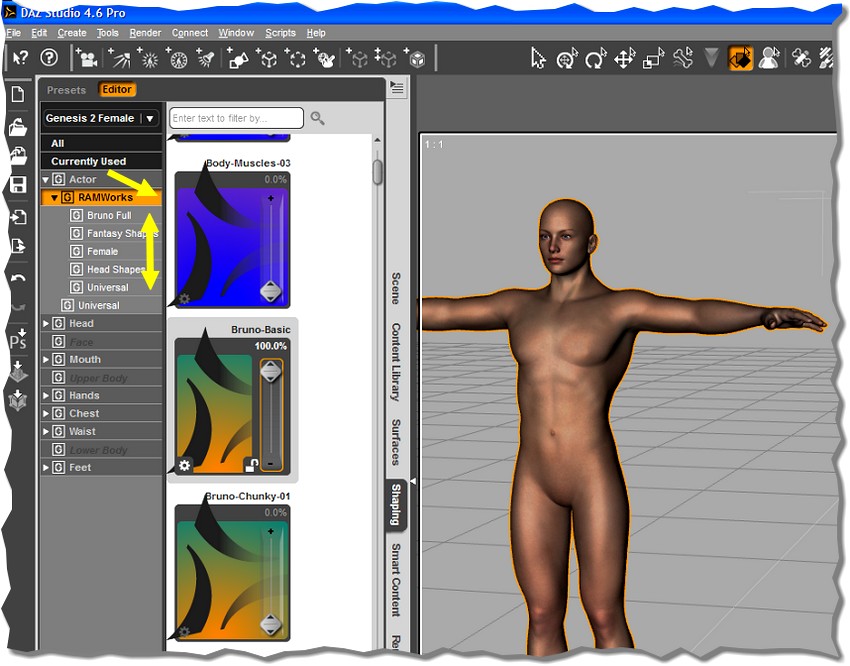The image size is (850, 666).
Task: Create a new D-Former icon
Action: (x=325, y=58)
